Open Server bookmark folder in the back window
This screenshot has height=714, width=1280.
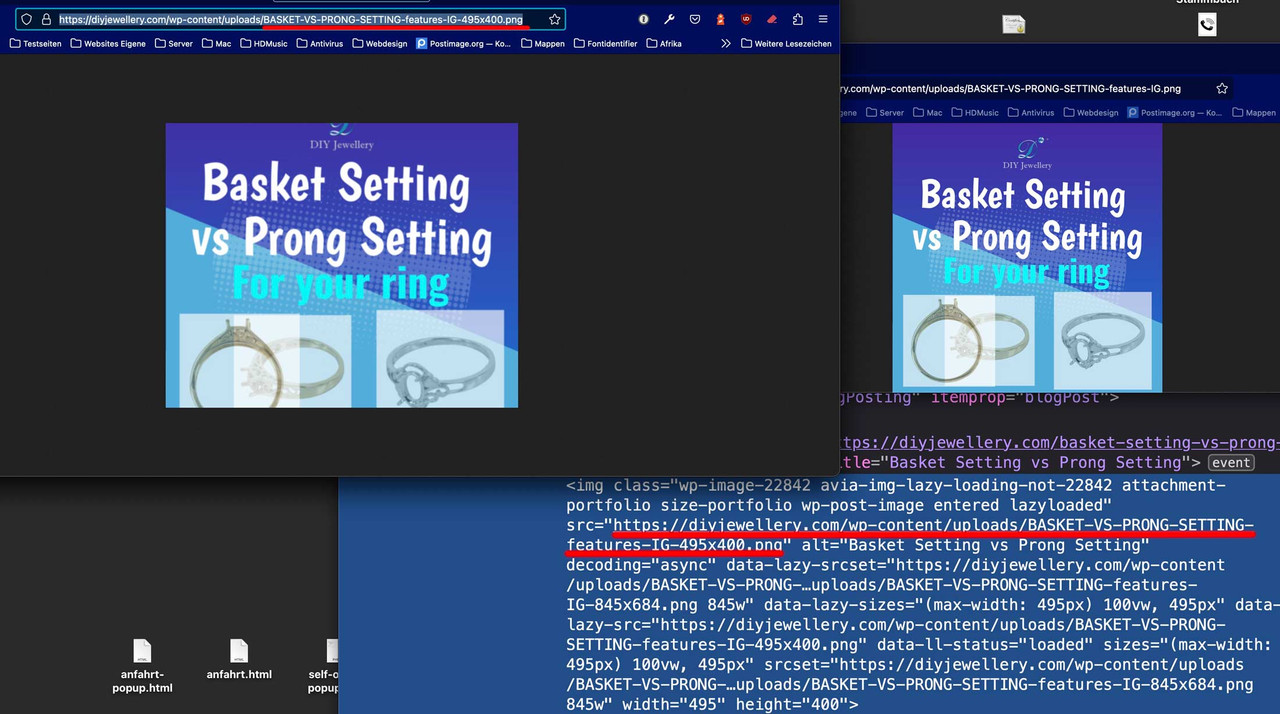point(884,113)
